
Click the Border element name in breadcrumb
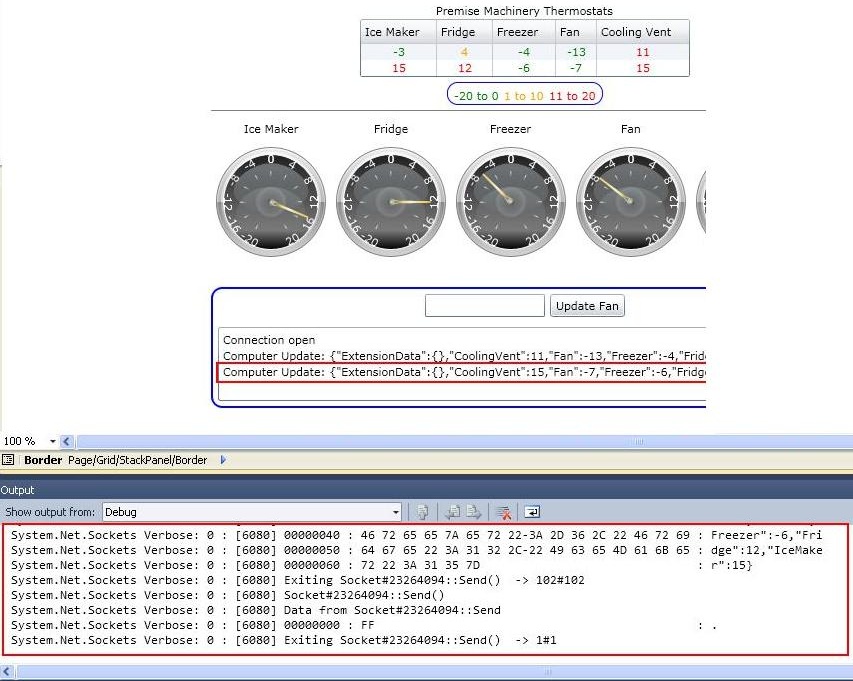click(43, 460)
